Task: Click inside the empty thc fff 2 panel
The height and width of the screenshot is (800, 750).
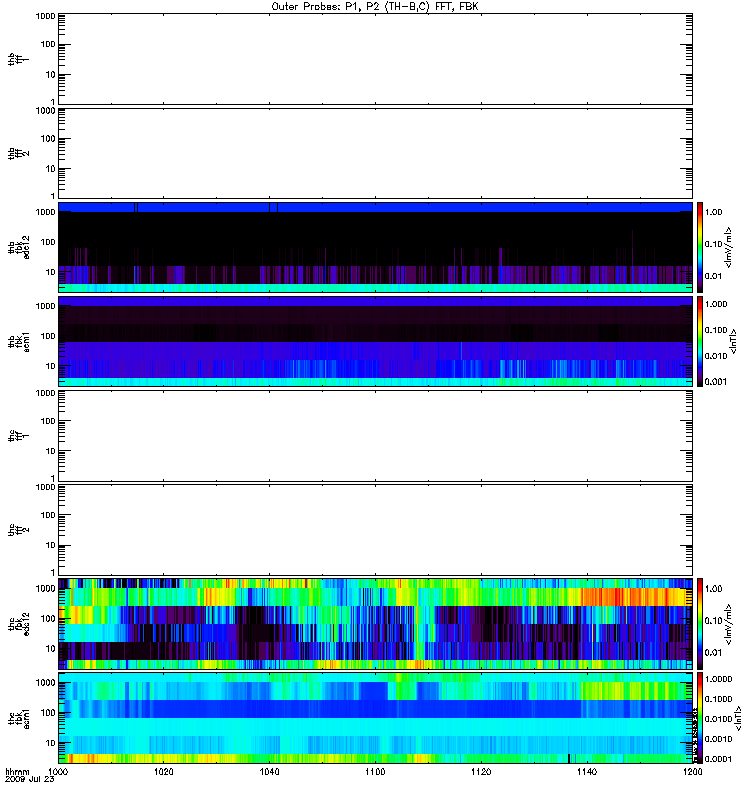Action: click(x=375, y=530)
